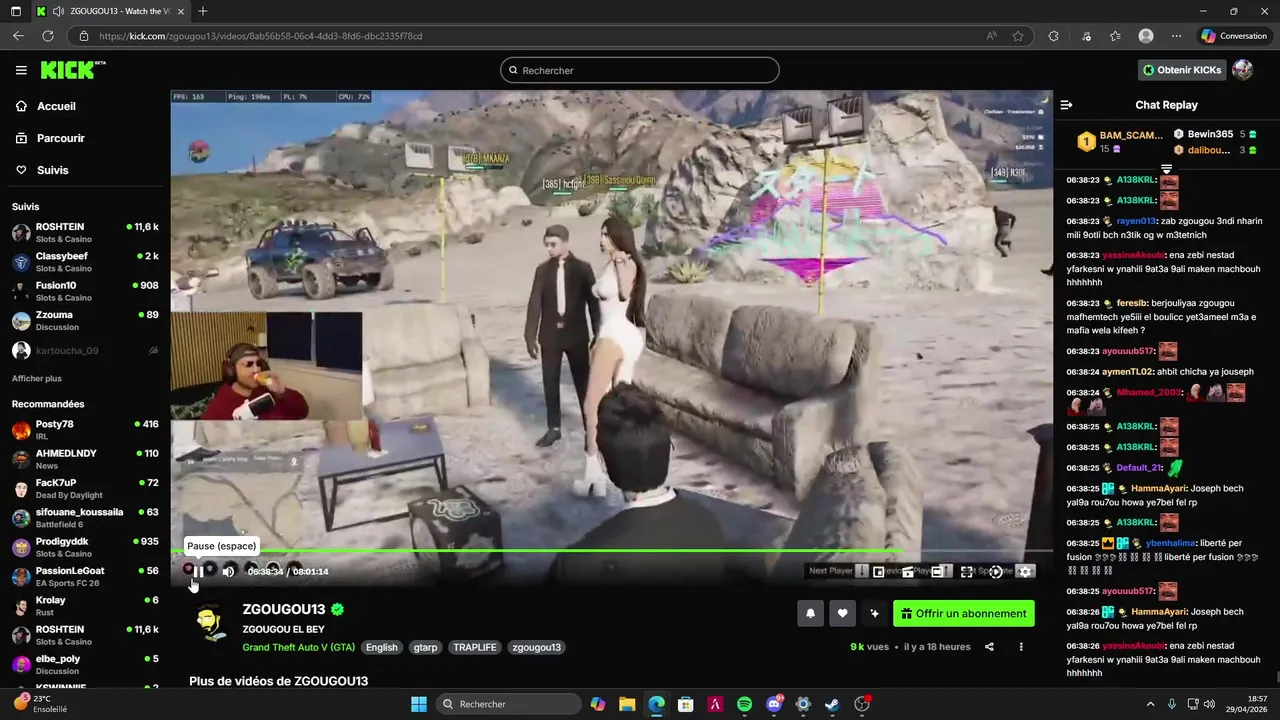Open Classybeef channel in sidebar
Viewport: 1280px width, 720px height.
85,262
